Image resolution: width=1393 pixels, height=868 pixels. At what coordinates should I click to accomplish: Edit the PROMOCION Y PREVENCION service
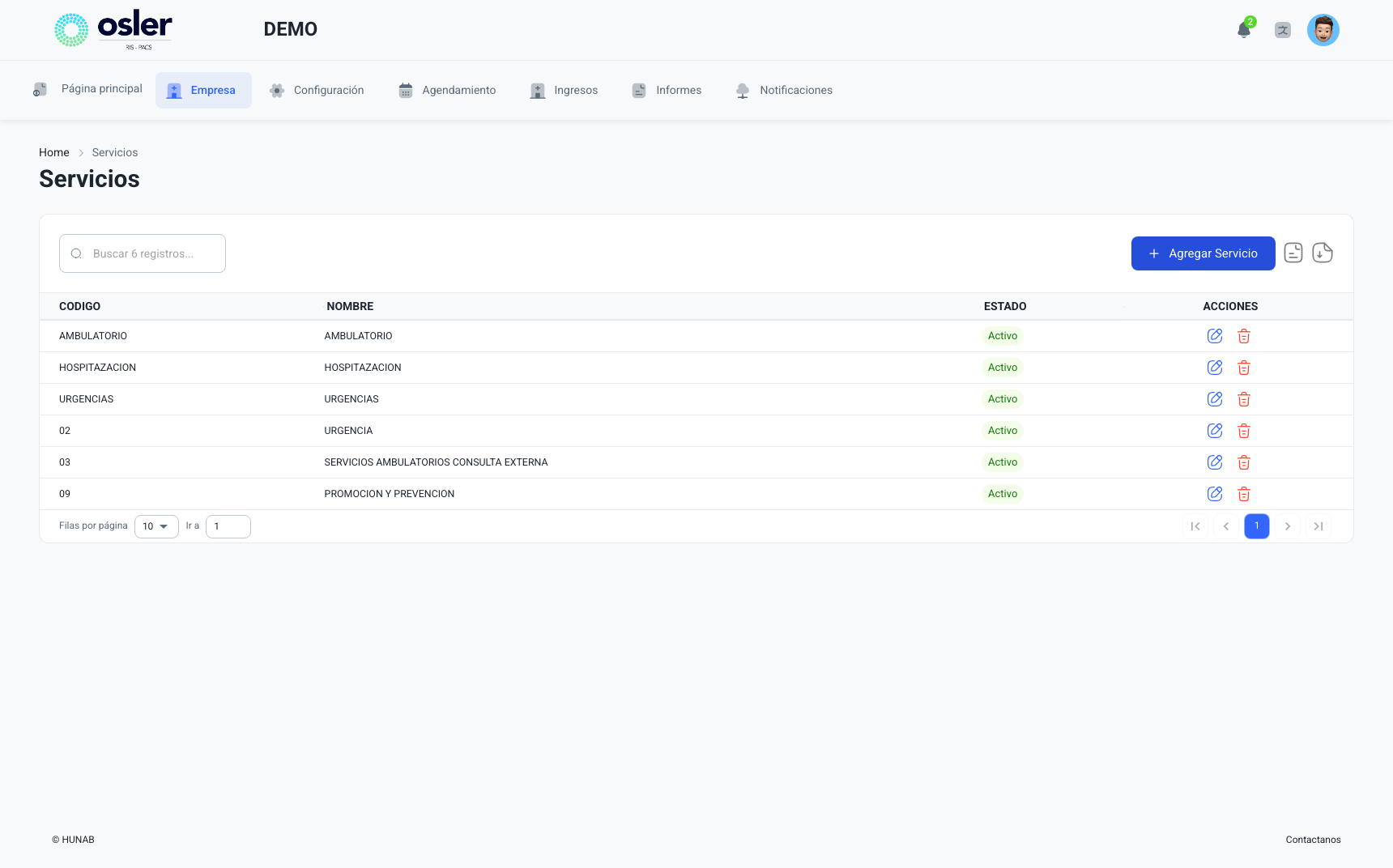1215,494
